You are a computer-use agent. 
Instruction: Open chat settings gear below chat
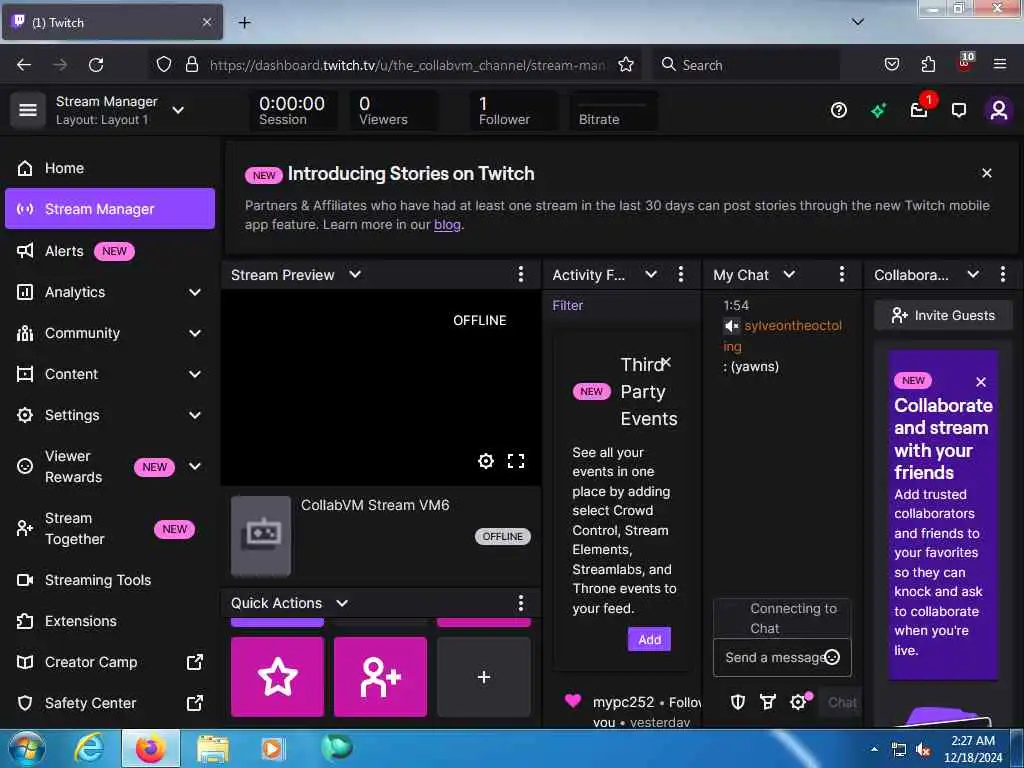[799, 702]
